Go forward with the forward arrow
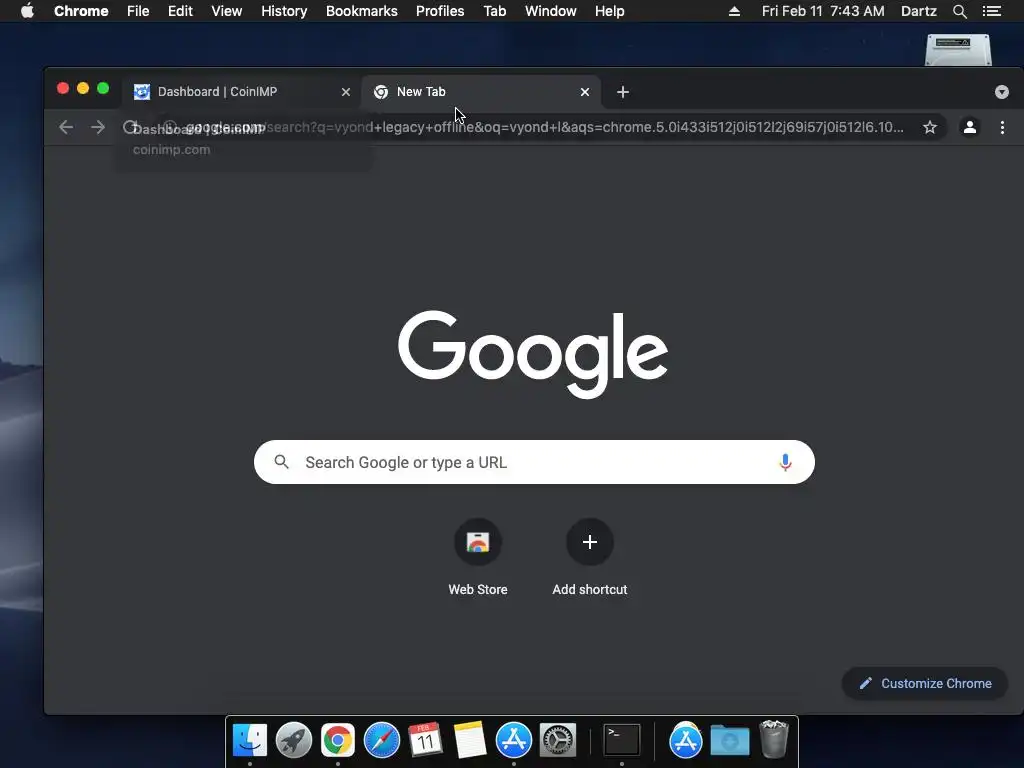Screen dimensions: 1024x768 point(98,127)
